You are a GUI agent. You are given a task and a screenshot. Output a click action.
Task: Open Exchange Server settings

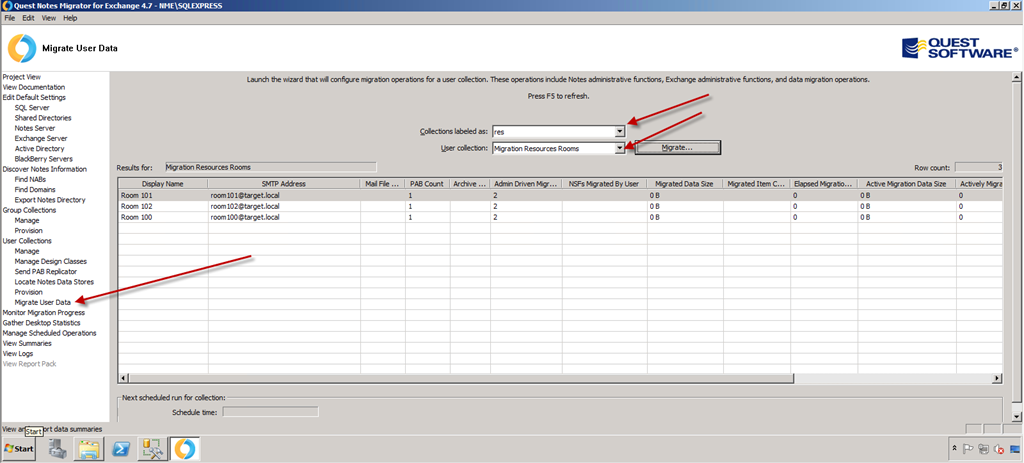click(x=41, y=138)
